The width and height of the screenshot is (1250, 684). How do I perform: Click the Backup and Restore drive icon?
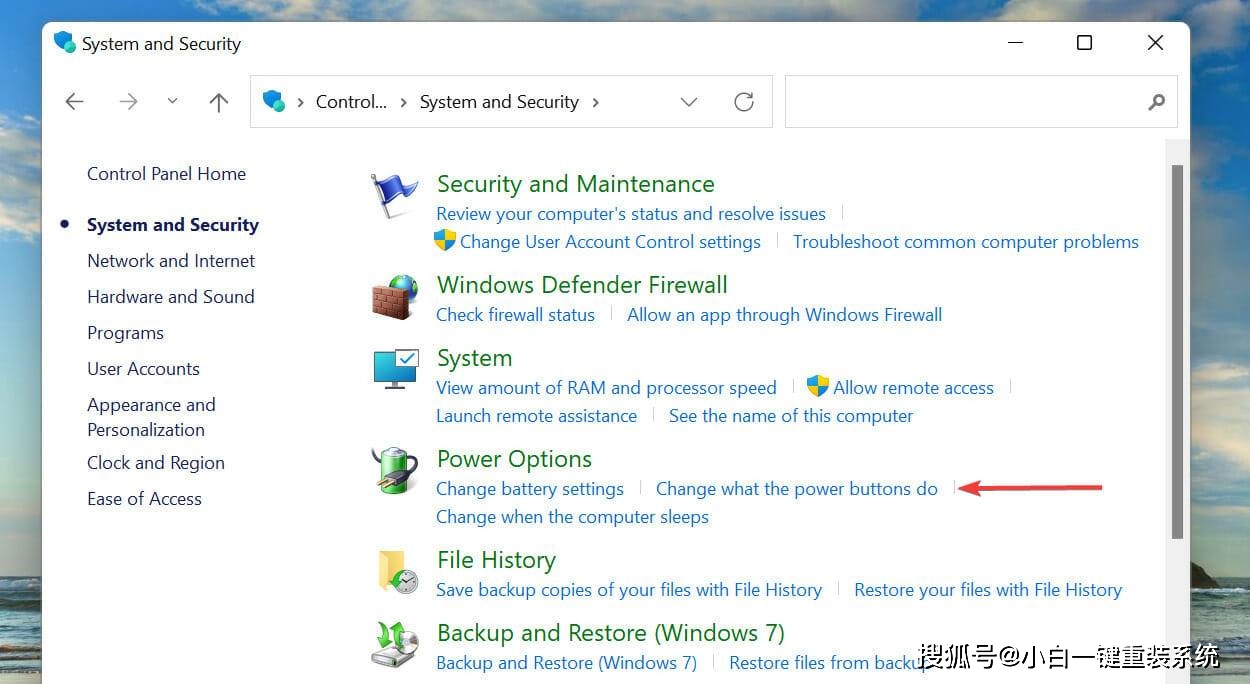coord(394,644)
